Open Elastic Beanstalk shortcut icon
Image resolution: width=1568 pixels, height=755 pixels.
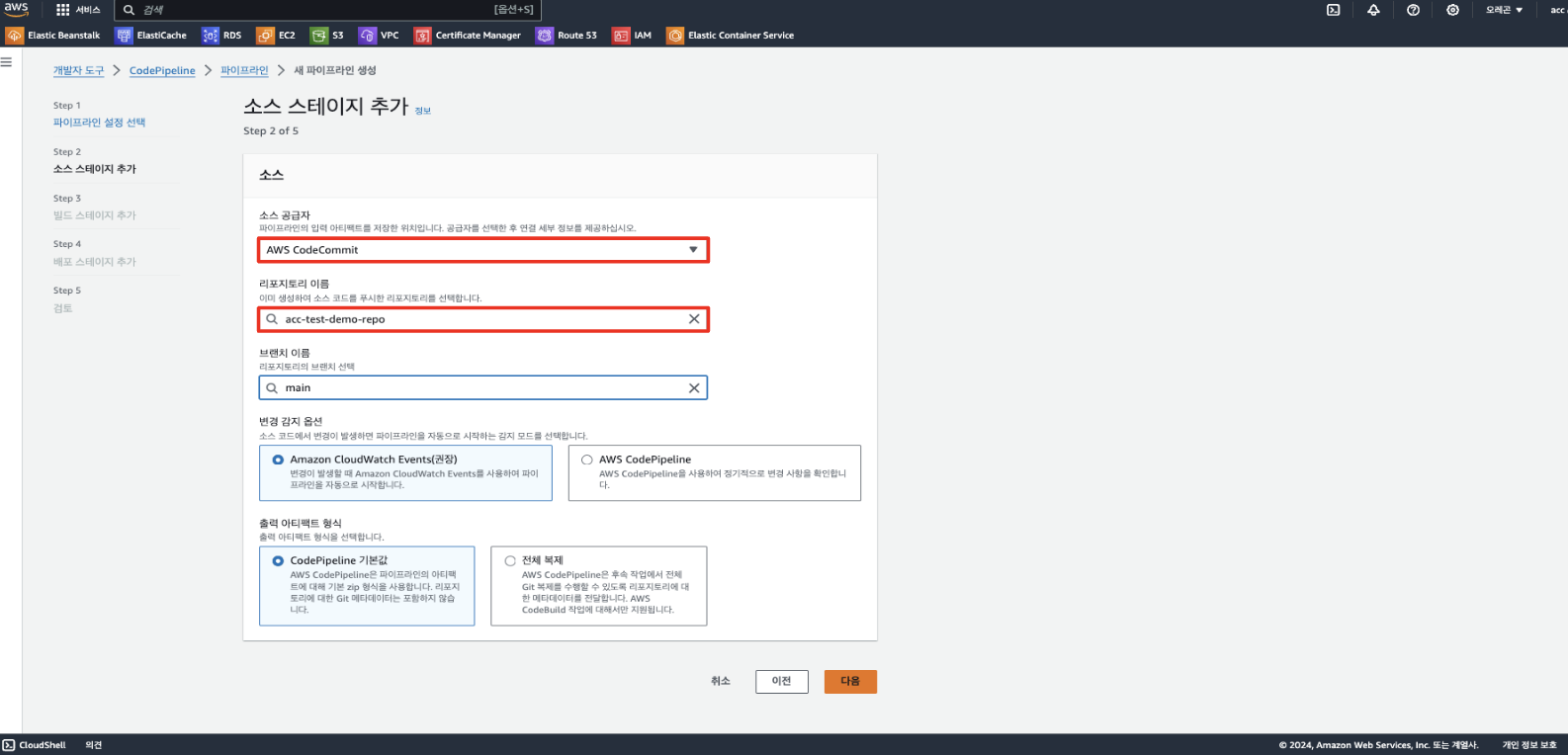[x=14, y=36]
